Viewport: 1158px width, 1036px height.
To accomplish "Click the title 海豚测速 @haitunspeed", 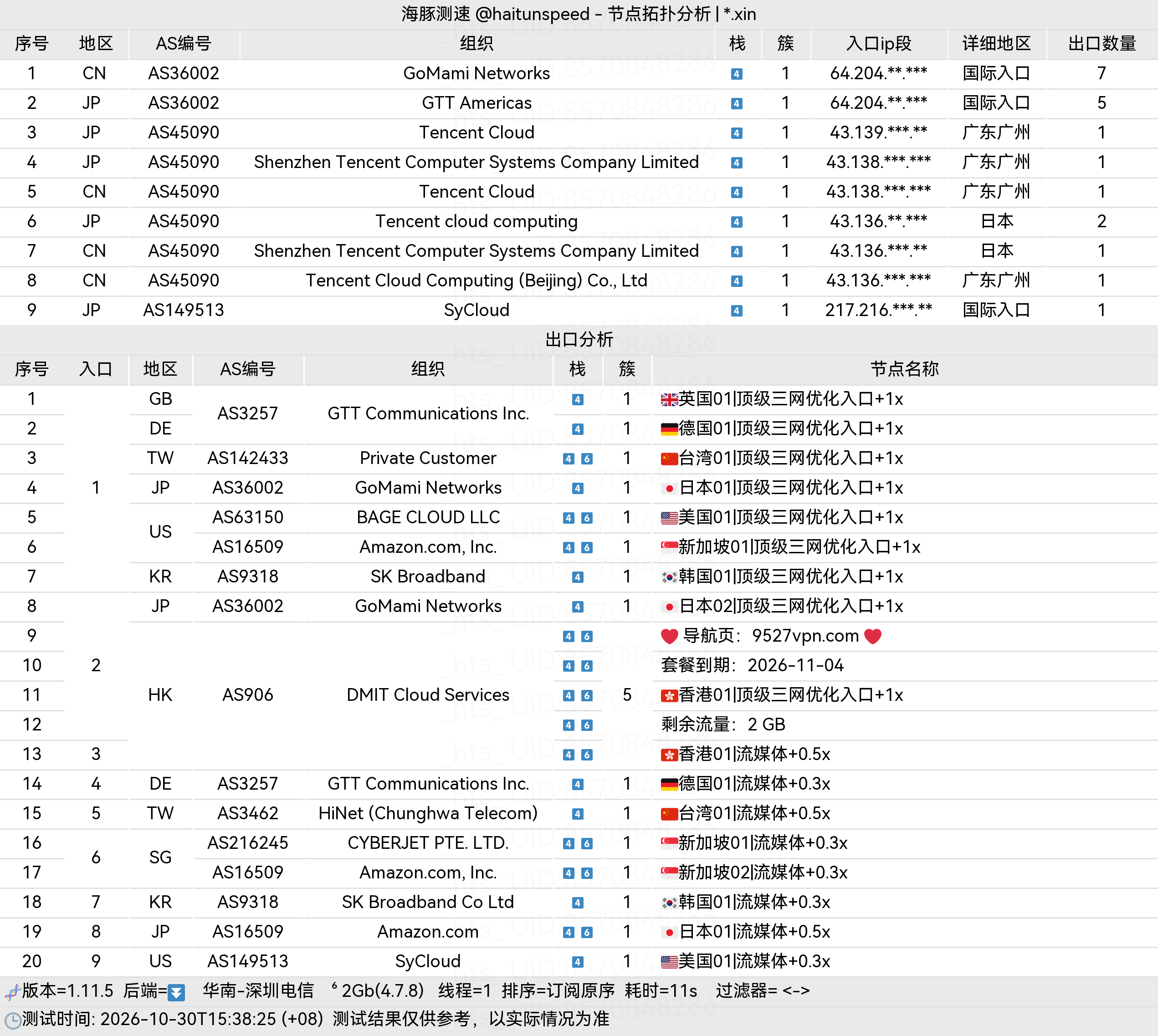I will click(495, 14).
